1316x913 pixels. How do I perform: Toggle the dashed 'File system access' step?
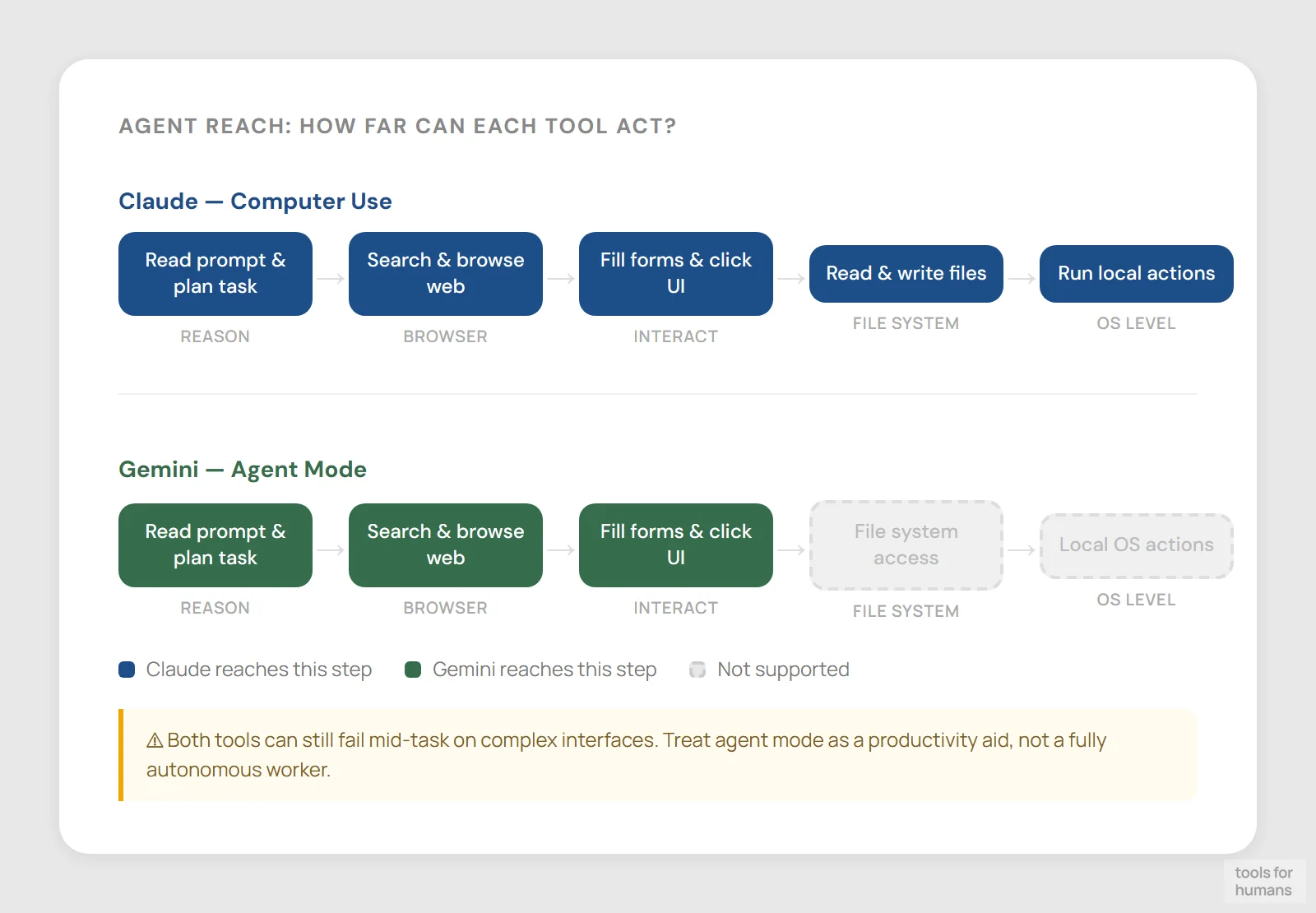coord(906,545)
